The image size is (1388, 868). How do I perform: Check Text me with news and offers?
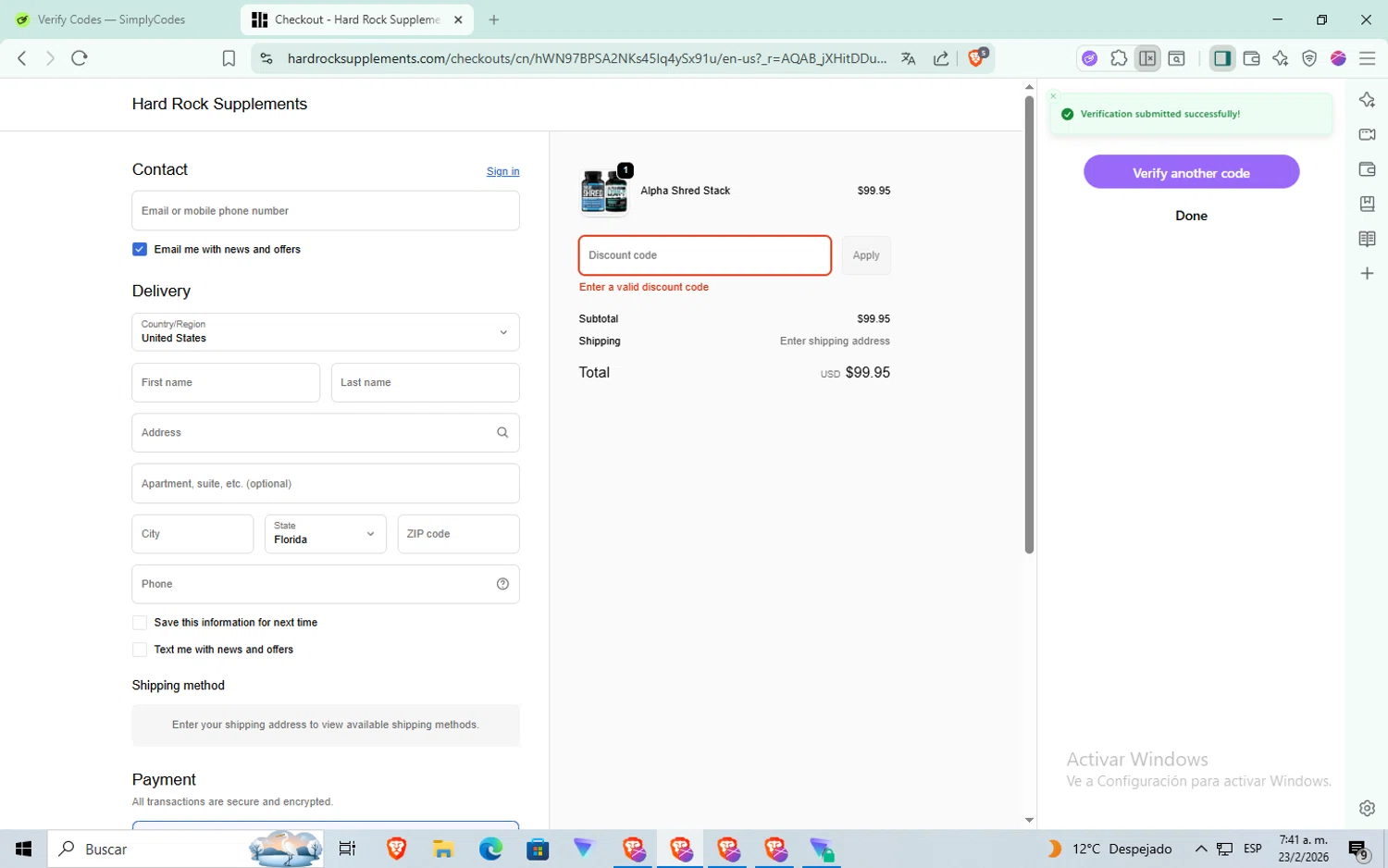140,650
